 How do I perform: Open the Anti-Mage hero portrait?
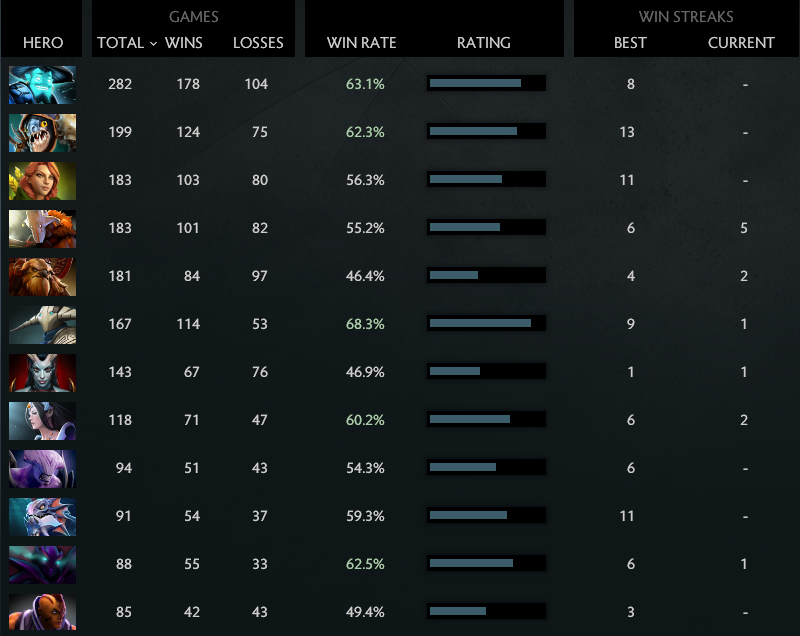click(42, 612)
